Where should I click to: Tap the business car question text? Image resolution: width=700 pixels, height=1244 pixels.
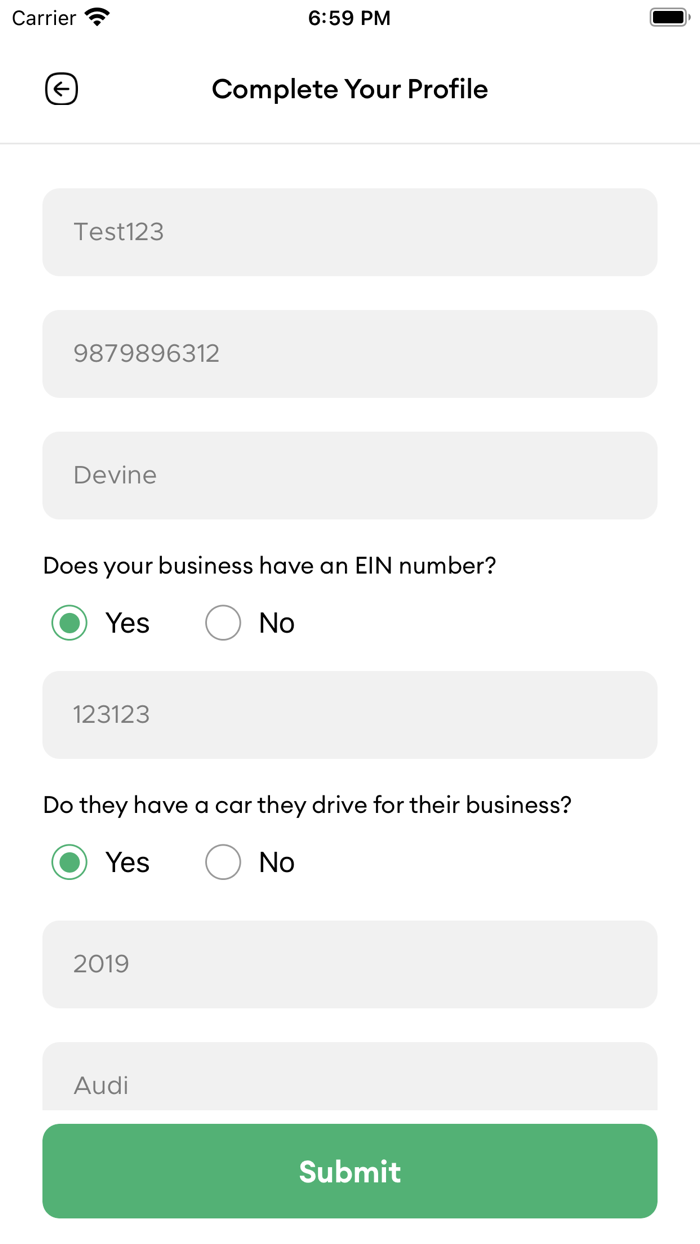tap(307, 804)
